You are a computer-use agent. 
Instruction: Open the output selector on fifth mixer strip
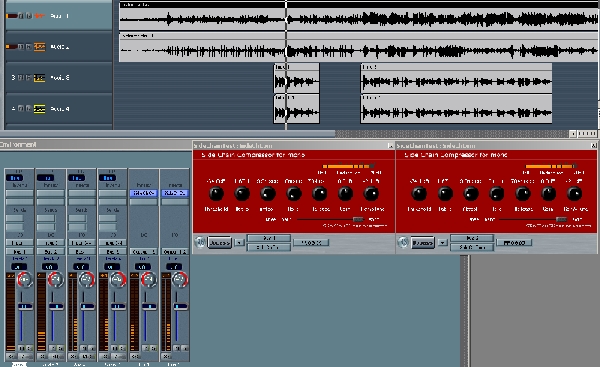(x=143, y=251)
